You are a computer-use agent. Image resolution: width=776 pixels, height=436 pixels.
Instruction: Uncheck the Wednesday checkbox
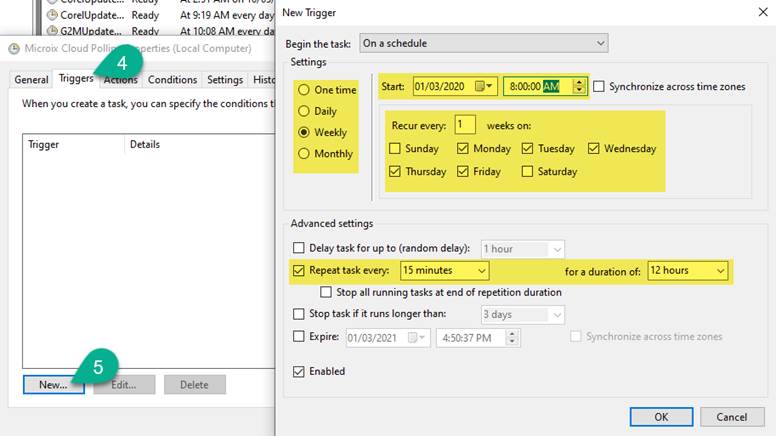click(594, 148)
